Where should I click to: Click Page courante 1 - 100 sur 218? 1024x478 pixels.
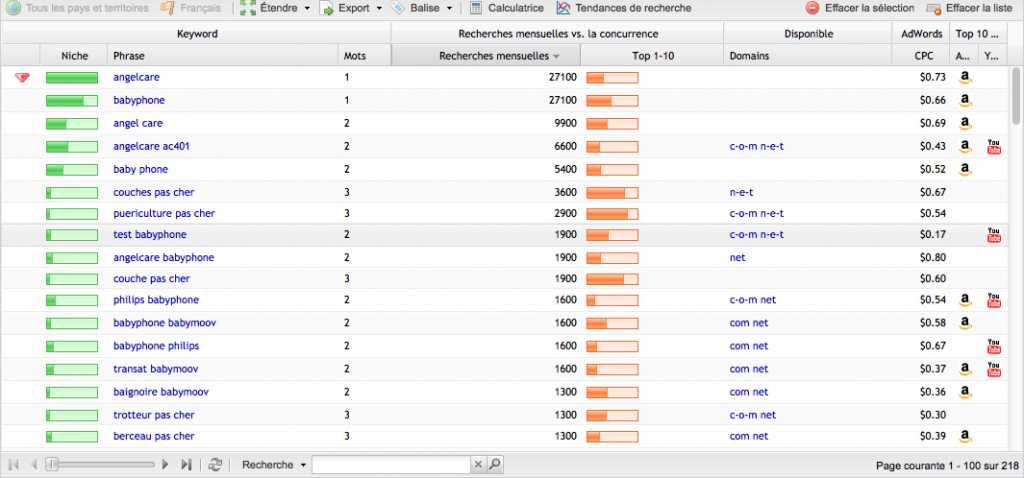[x=948, y=466]
